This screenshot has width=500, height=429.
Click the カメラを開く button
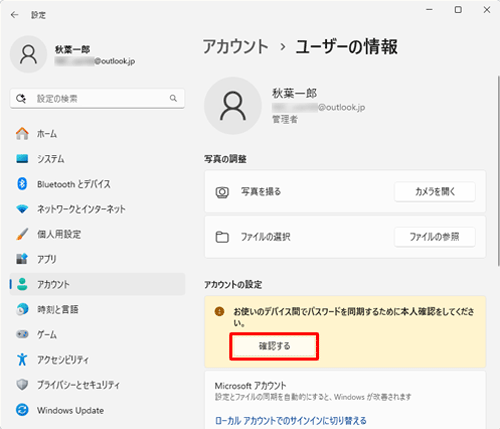tap(435, 192)
